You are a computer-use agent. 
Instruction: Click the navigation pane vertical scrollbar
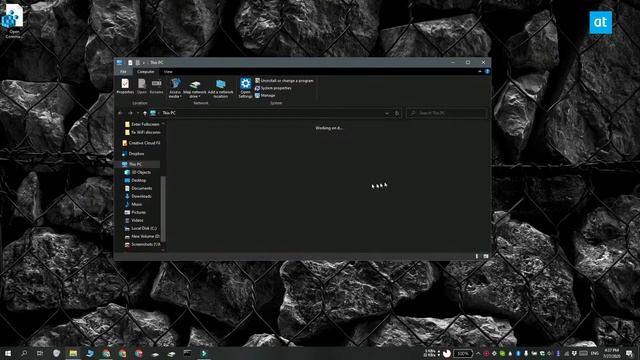click(x=163, y=209)
